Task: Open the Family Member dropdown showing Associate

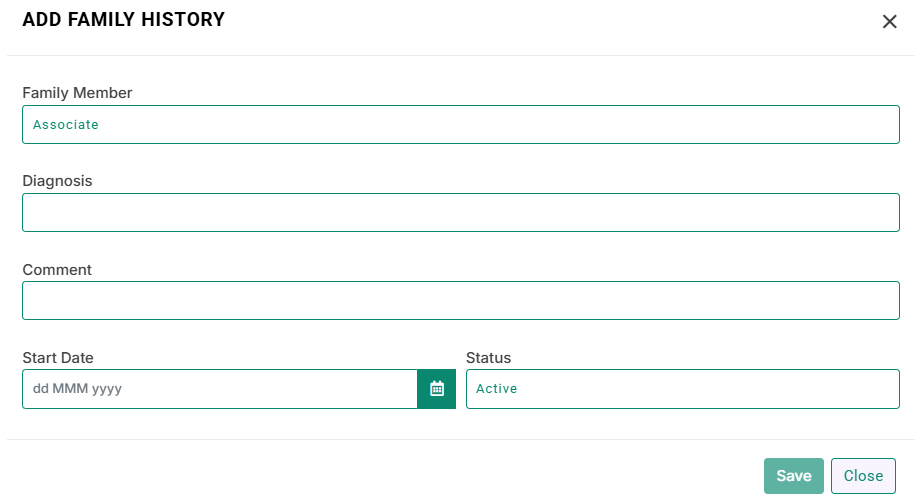Action: 461,124
